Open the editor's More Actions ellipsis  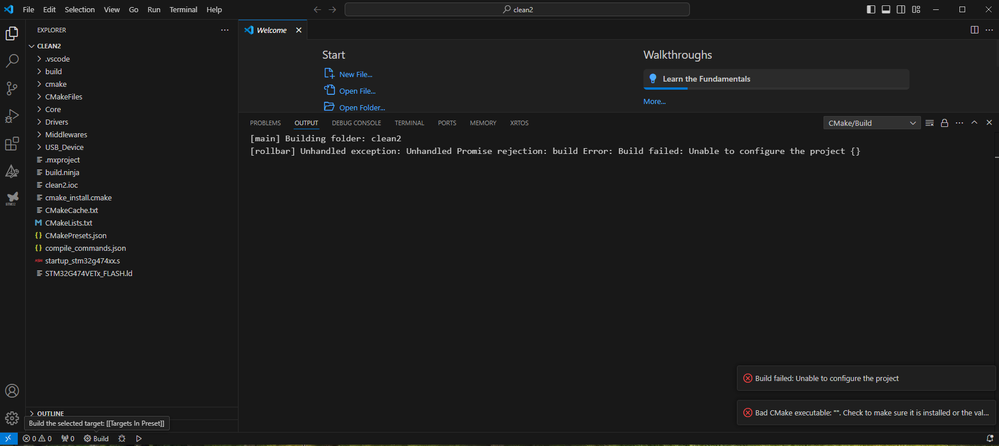(x=989, y=30)
